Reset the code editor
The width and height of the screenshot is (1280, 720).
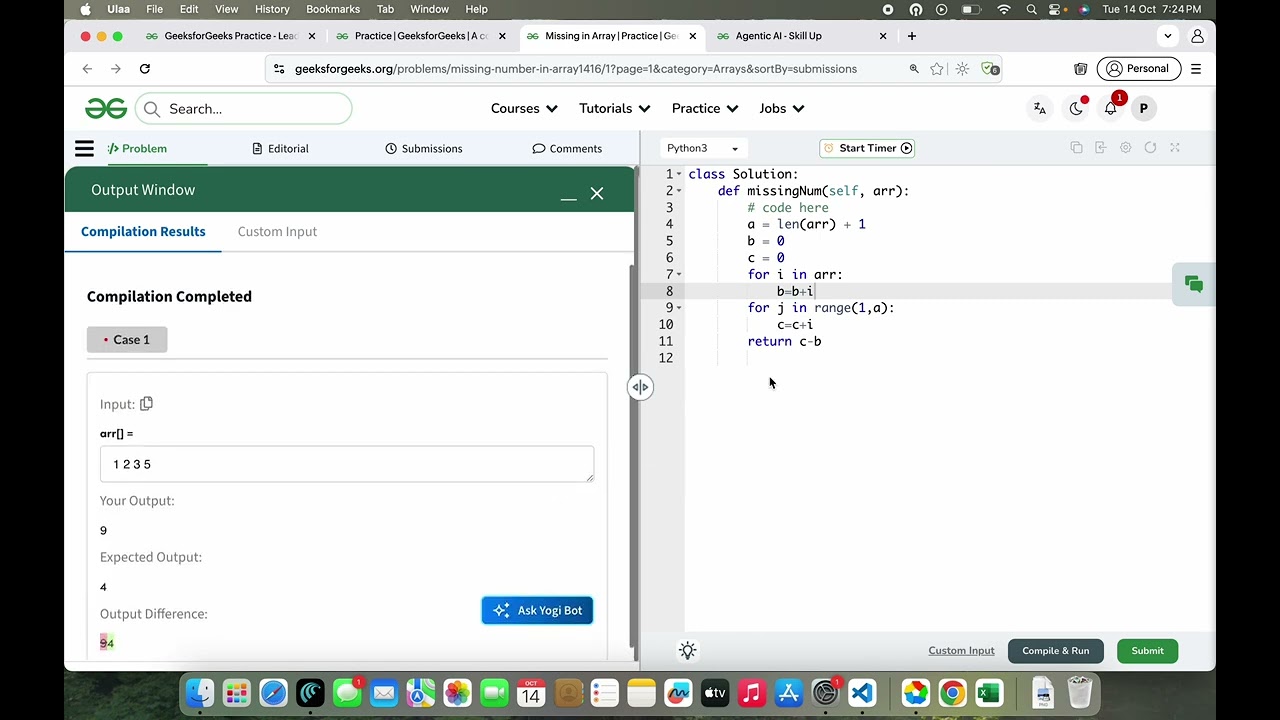[x=1150, y=148]
